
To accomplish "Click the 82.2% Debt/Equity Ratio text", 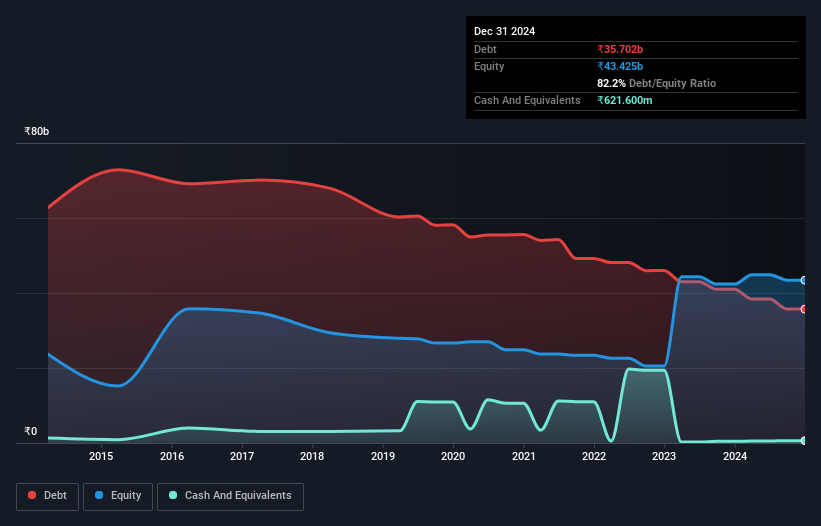I will tap(656, 83).
